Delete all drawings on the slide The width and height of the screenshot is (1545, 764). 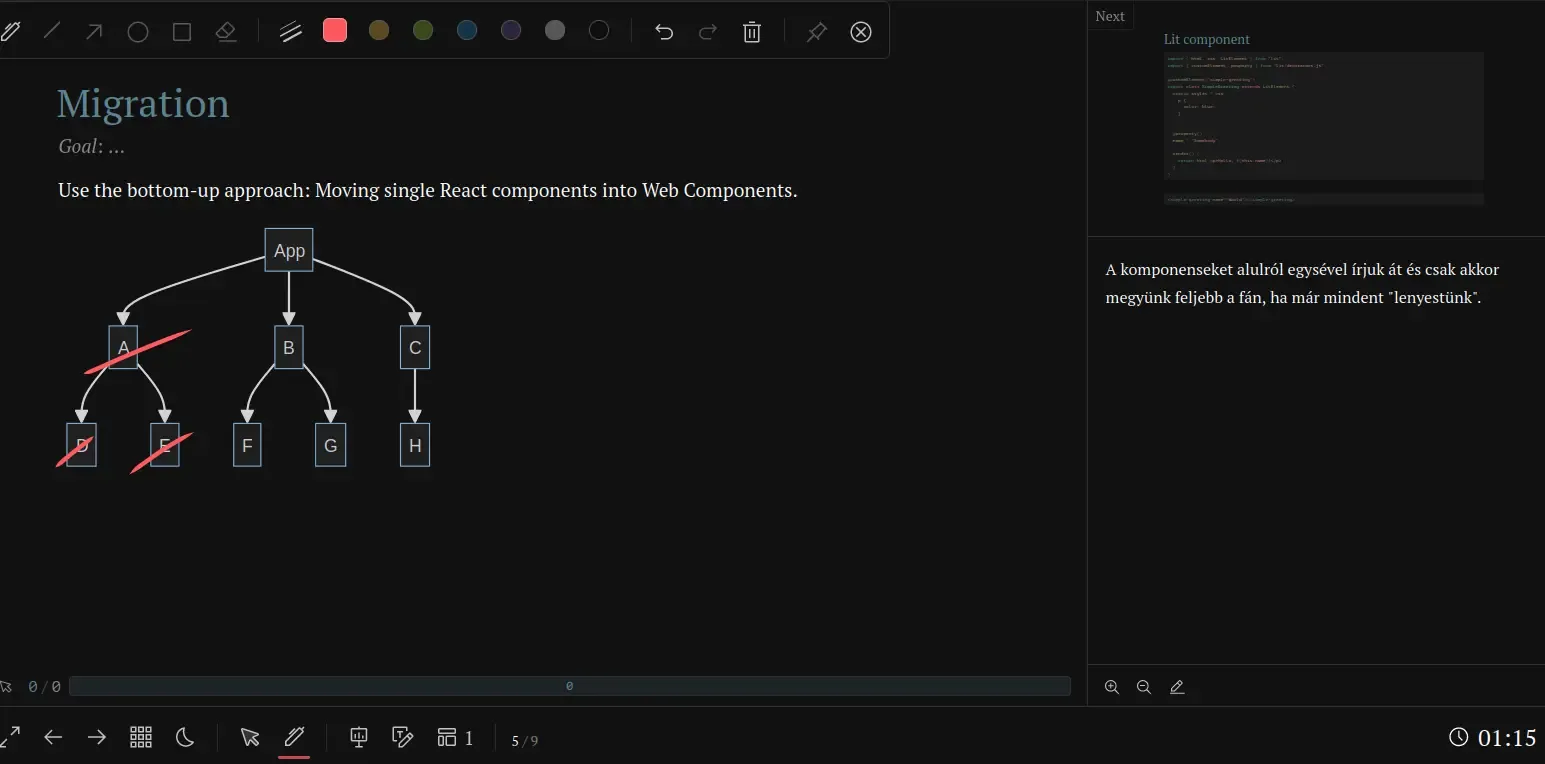pos(752,31)
